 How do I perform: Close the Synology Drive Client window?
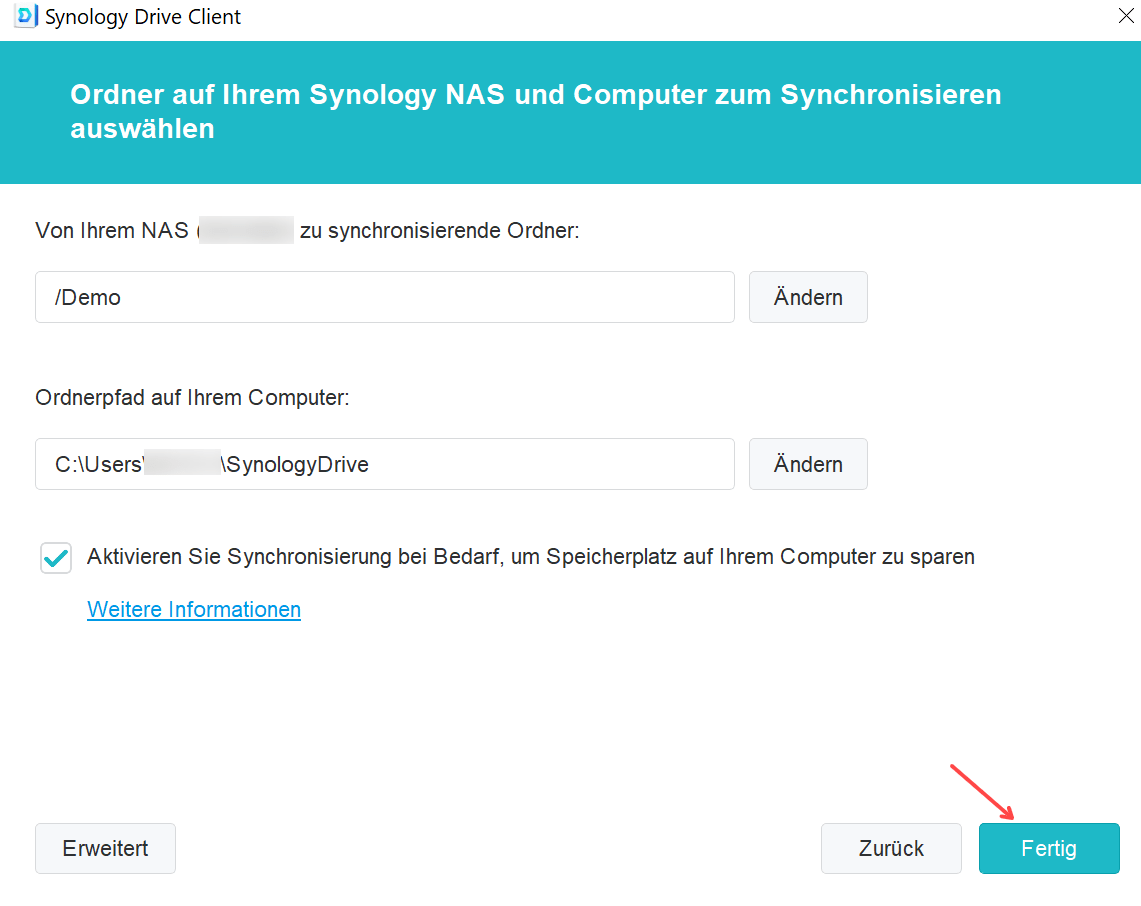point(1124,17)
